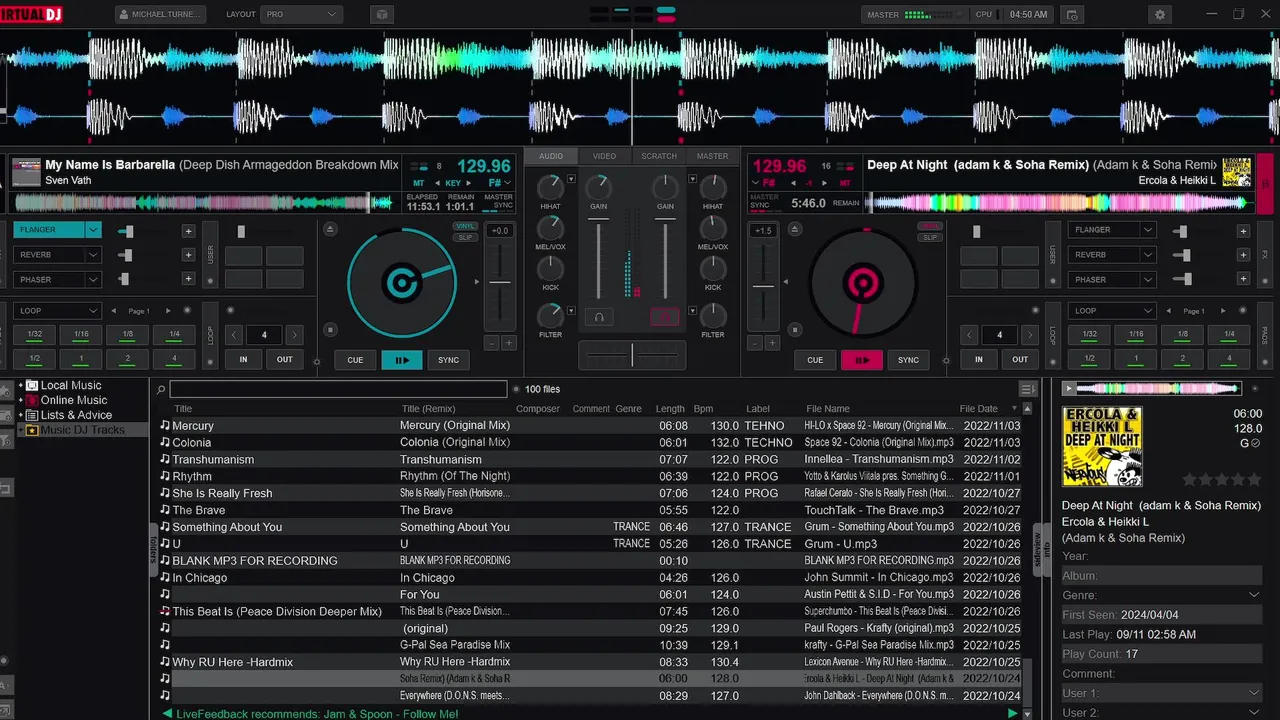Switch to MASTER mixer tab
This screenshot has height=720, width=1280.
(x=712, y=156)
